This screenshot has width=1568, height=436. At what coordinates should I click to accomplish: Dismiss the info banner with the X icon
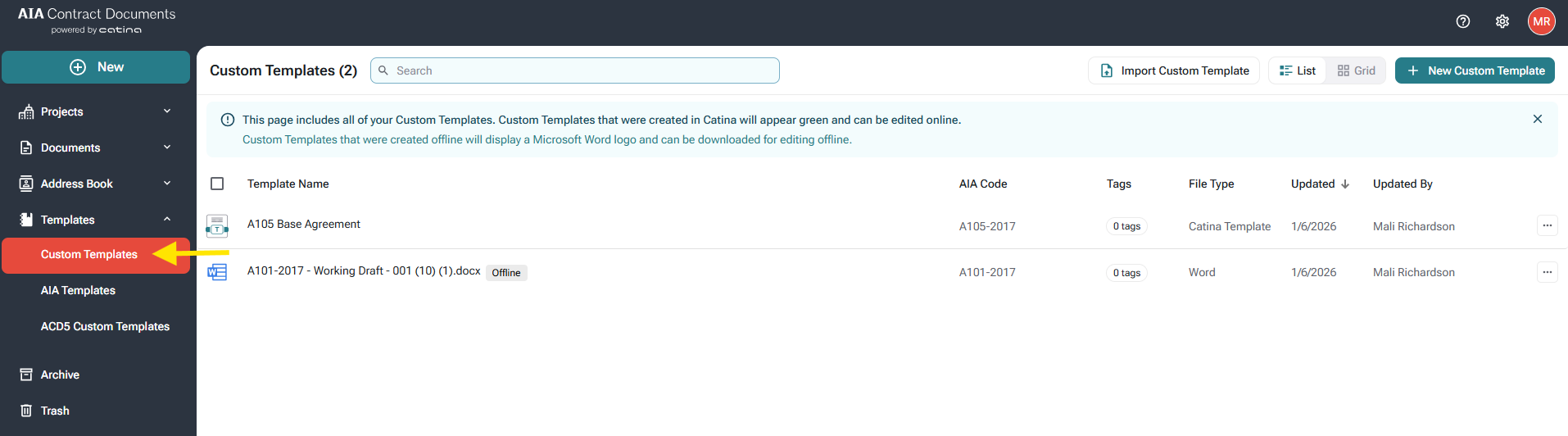tap(1538, 120)
